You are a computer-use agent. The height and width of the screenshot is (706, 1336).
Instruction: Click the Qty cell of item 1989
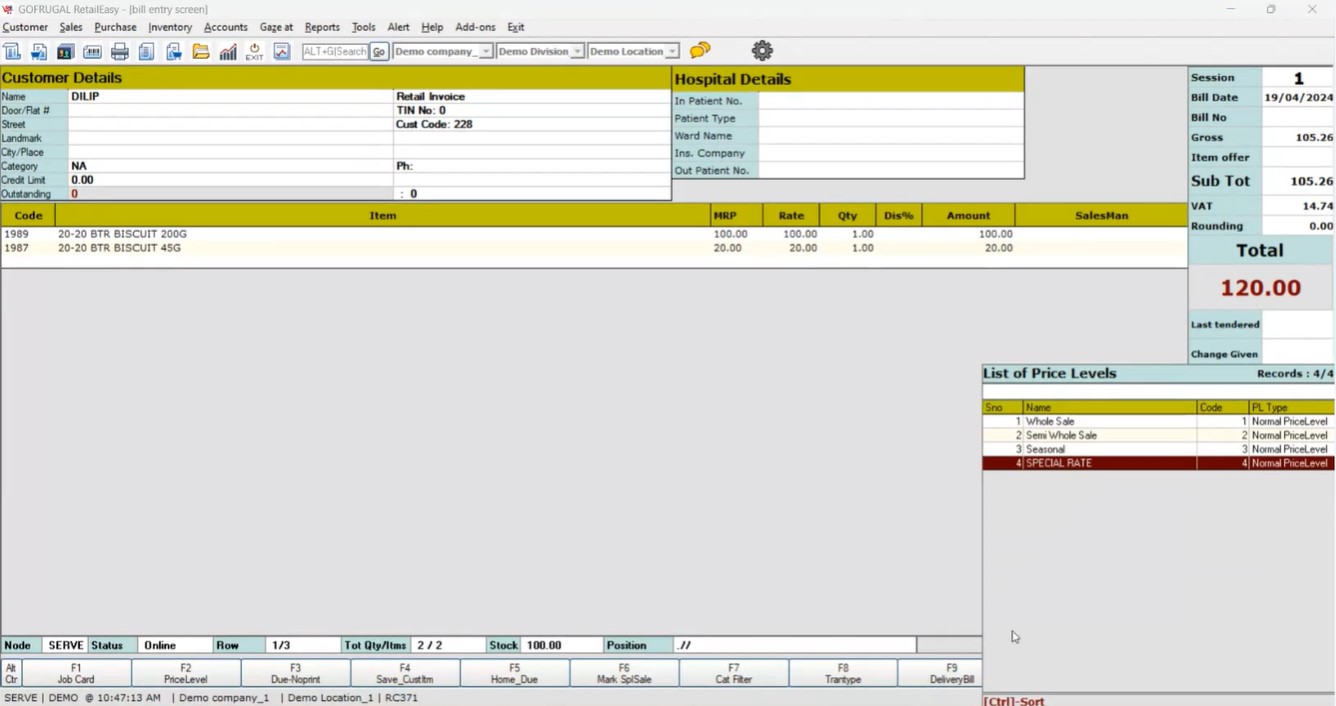point(848,234)
